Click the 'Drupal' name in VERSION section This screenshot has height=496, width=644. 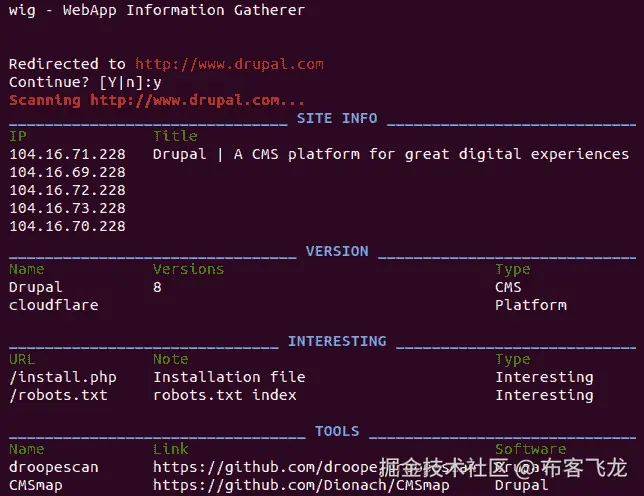(36, 287)
